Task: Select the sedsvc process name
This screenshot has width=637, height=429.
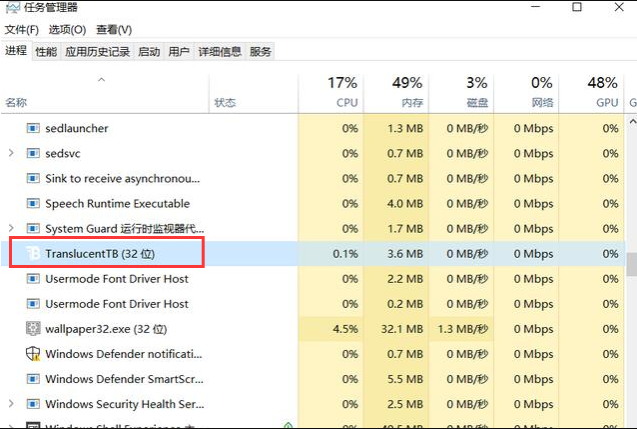Action: pos(63,154)
